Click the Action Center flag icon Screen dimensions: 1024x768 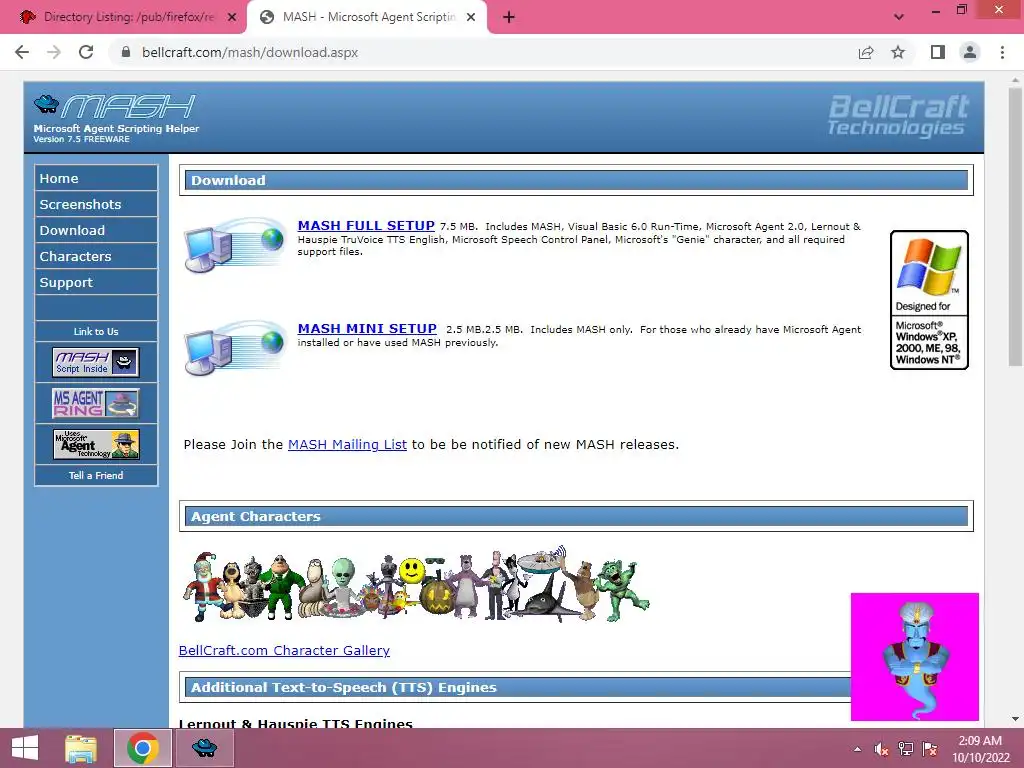930,749
